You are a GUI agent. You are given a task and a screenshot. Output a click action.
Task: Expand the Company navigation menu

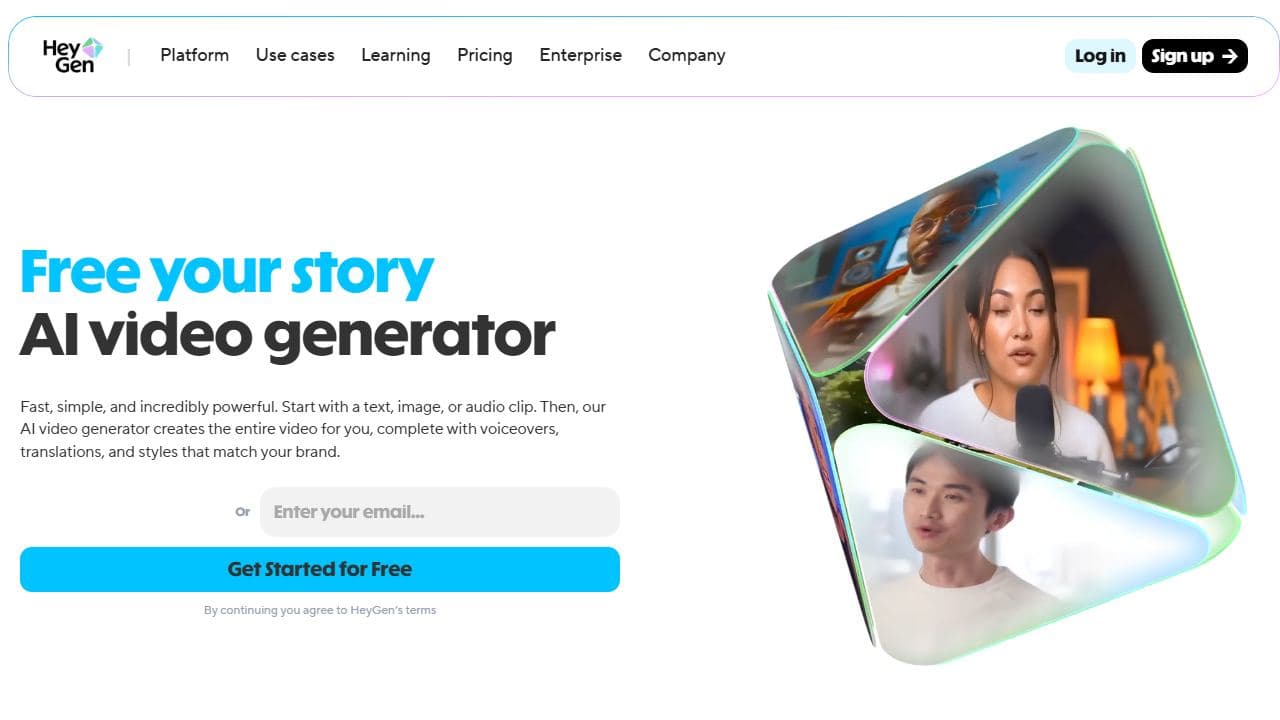click(x=687, y=55)
